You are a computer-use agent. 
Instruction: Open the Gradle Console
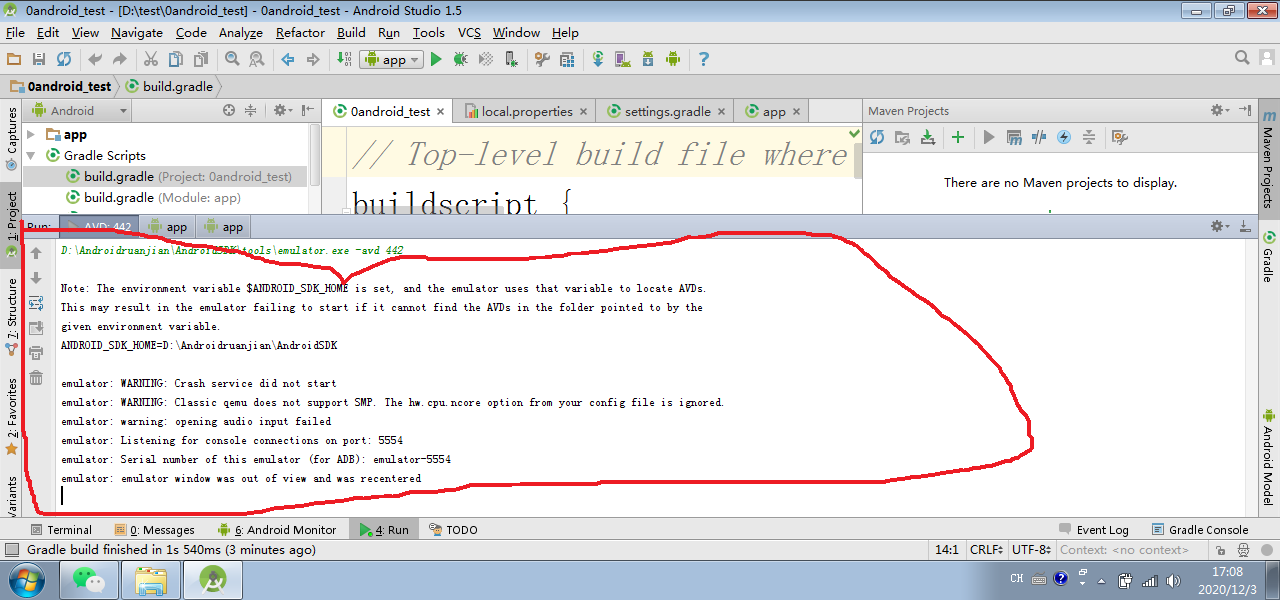click(1200, 530)
